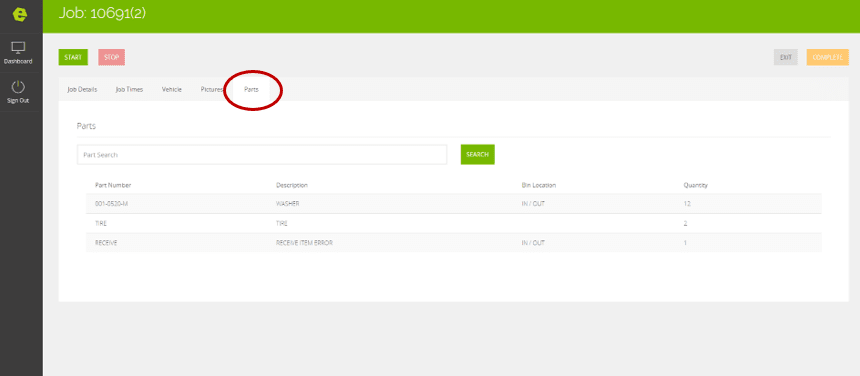This screenshot has width=860, height=376.
Task: Click the EXIT button
Action: [785, 57]
